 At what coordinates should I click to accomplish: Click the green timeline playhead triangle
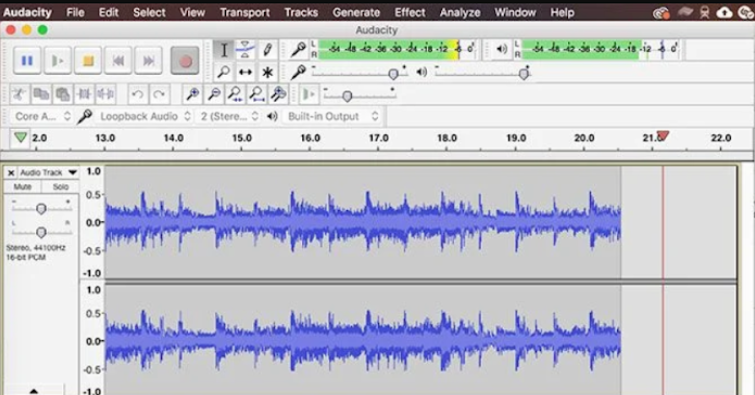[20, 137]
